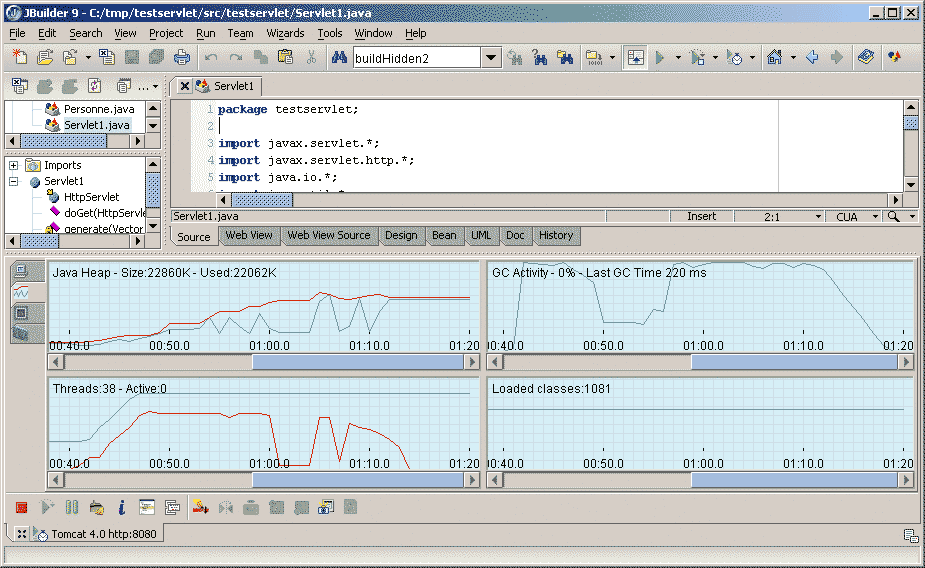This screenshot has width=925, height=568.
Task: Open the Wizards menu
Action: click(x=285, y=33)
